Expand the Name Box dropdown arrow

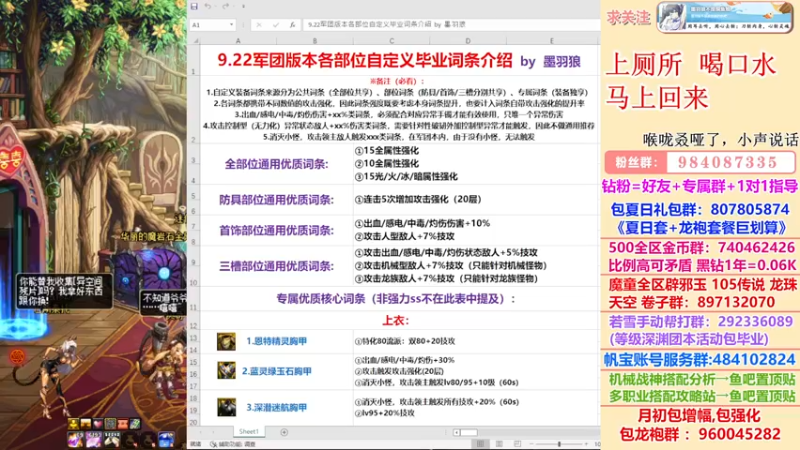pyautogui.click(x=231, y=24)
